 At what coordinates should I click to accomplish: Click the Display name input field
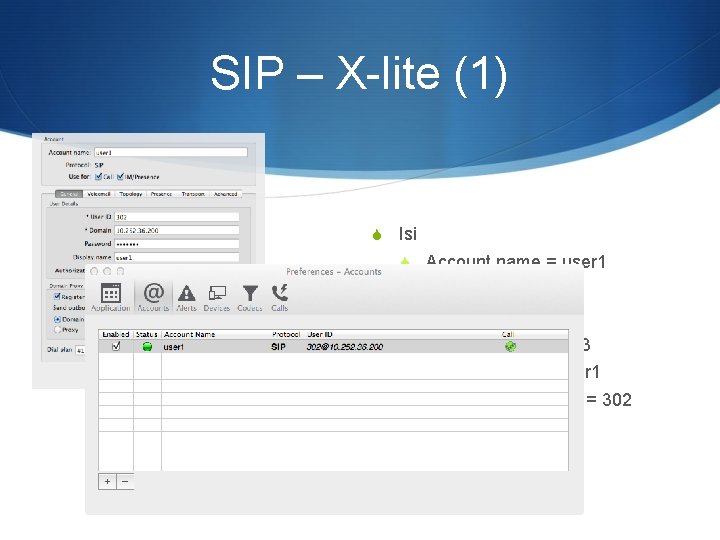177,257
